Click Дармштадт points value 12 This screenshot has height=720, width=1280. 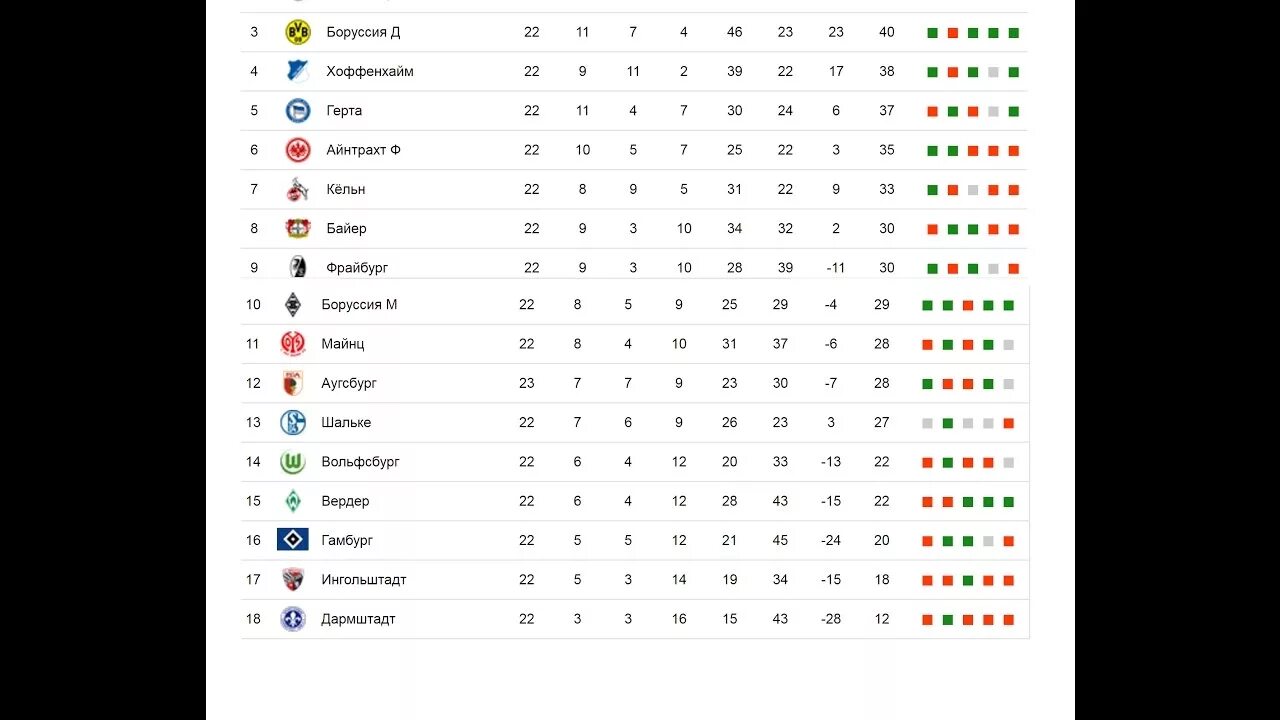pyautogui.click(x=881, y=619)
